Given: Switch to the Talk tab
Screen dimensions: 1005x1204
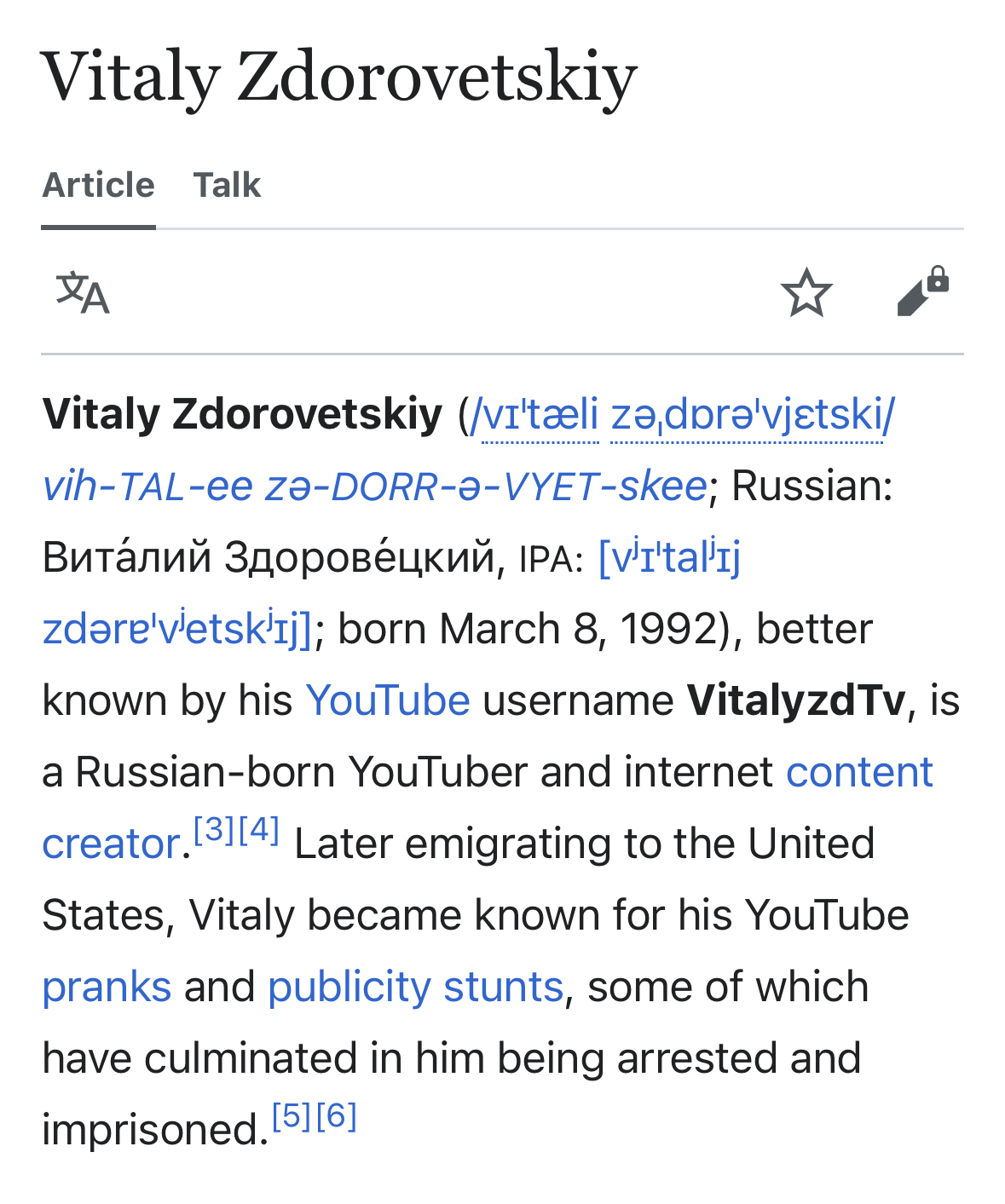Looking at the screenshot, I should 227,185.
